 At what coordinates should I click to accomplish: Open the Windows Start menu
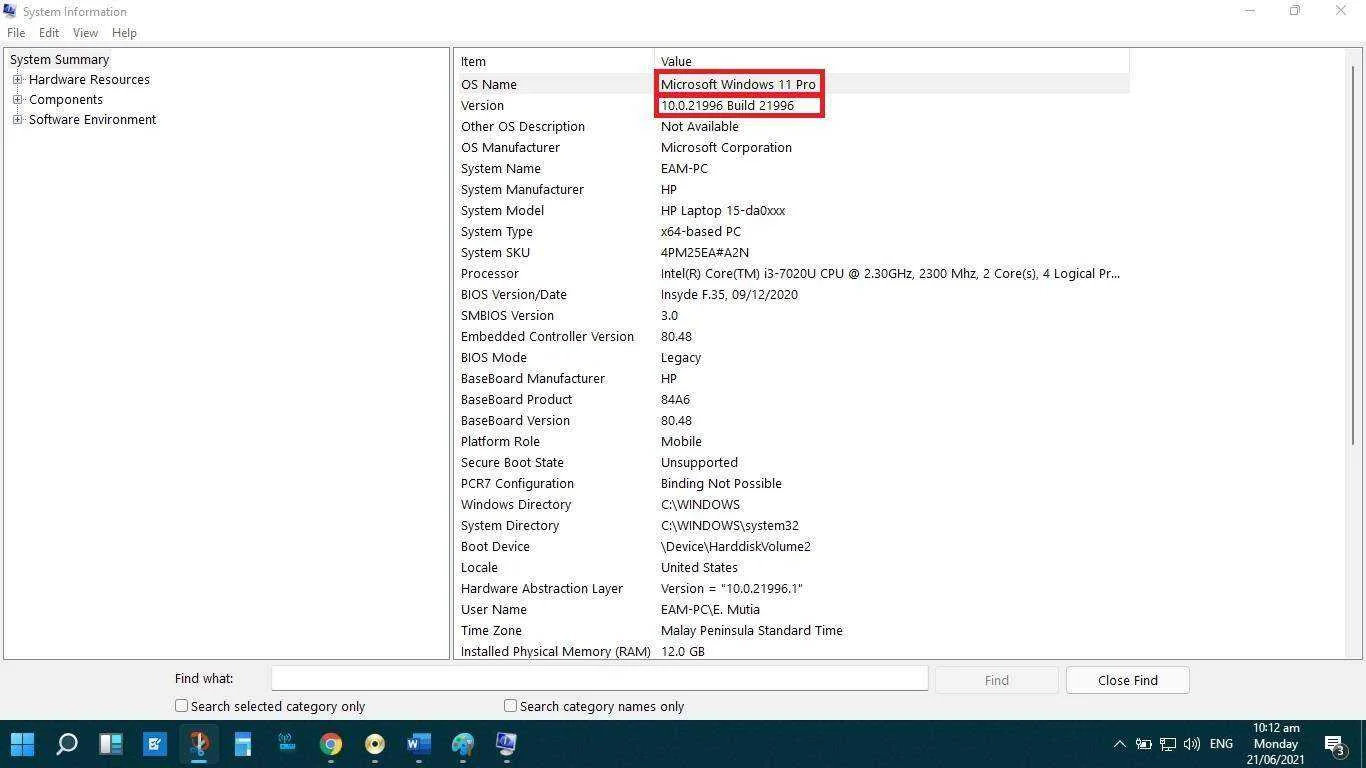click(x=22, y=744)
